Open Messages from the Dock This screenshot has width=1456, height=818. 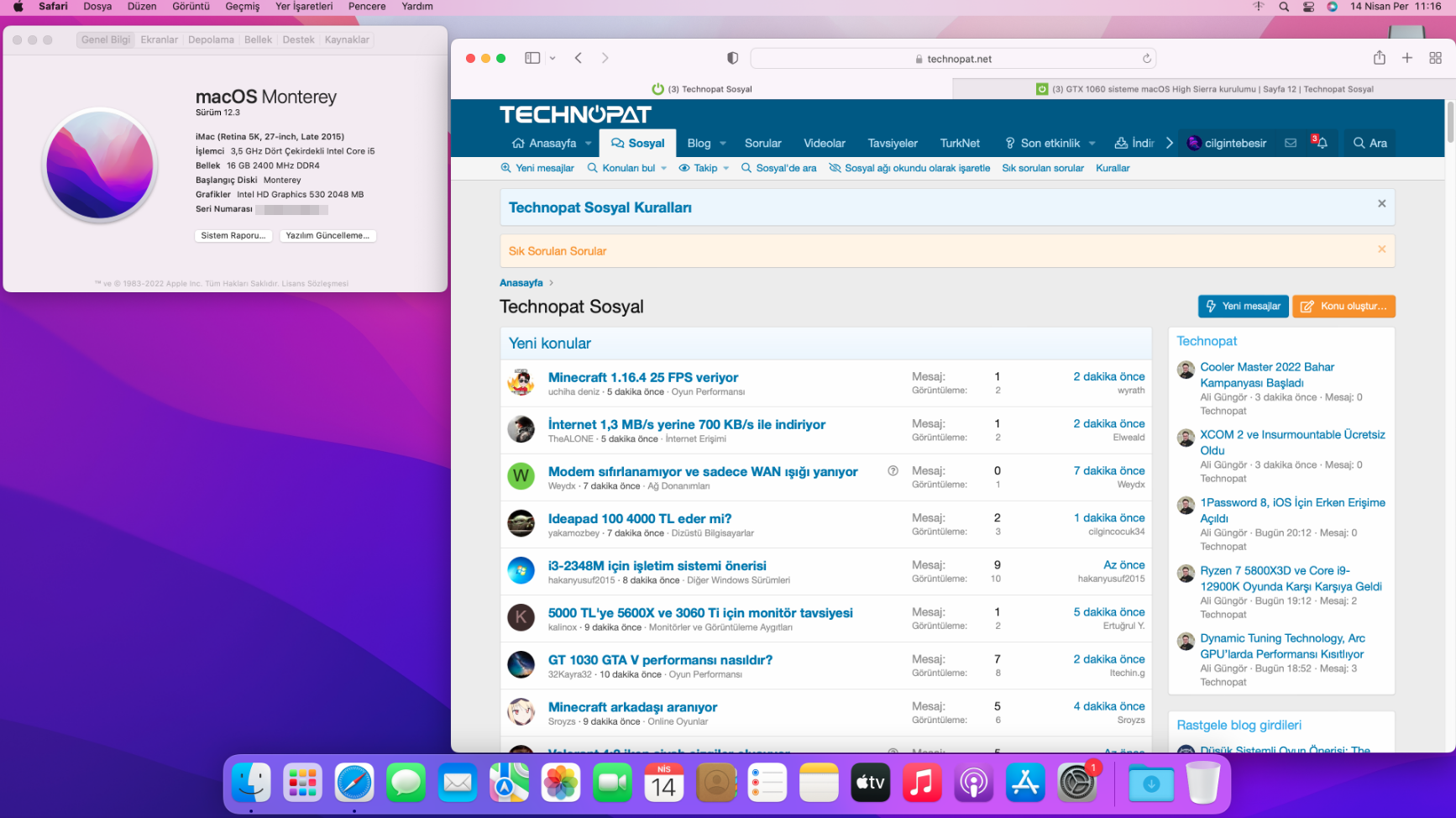click(406, 783)
